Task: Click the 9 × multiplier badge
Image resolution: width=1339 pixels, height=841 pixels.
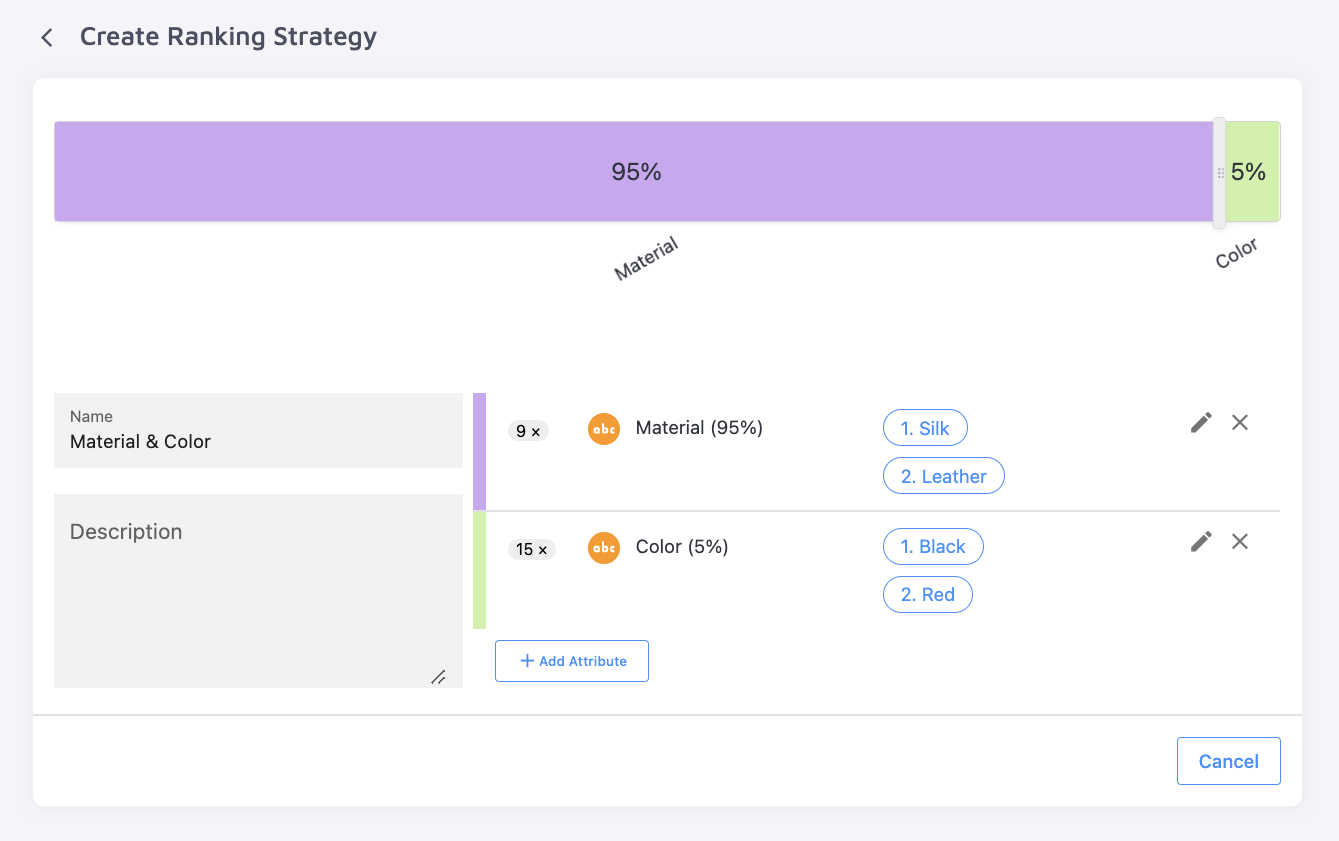Action: pyautogui.click(x=528, y=432)
